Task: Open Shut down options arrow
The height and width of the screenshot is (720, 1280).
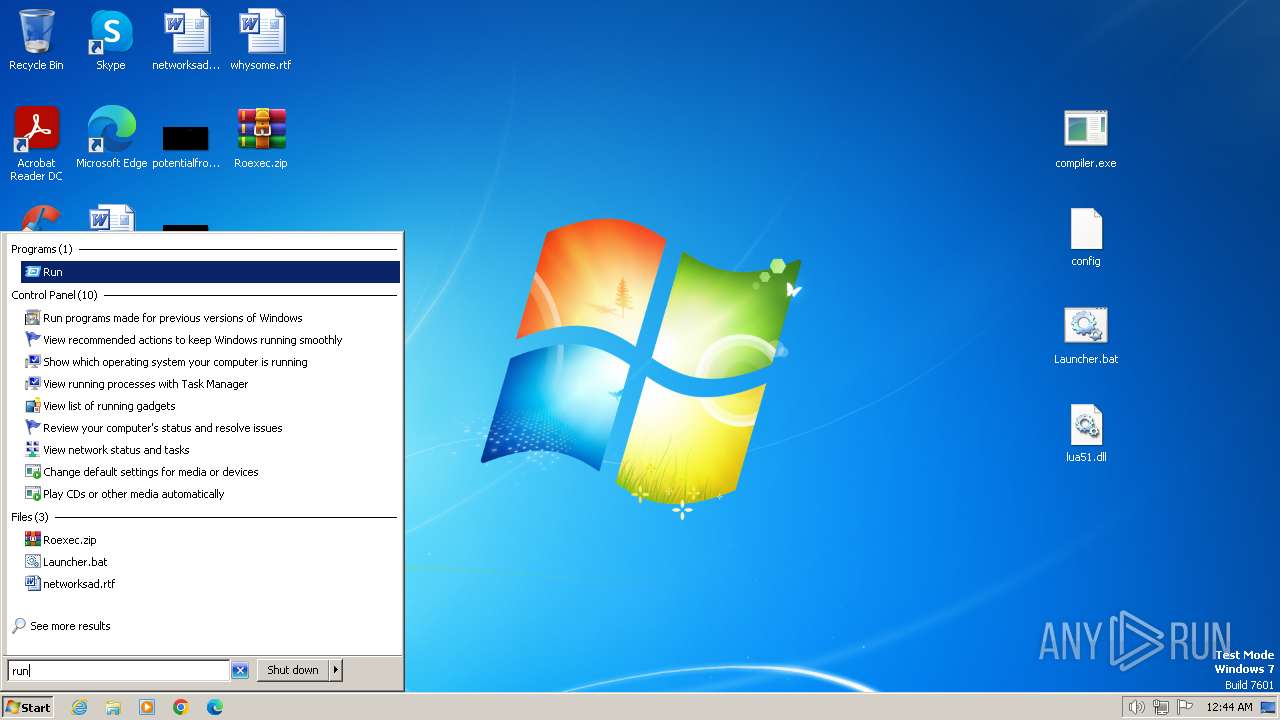Action: tap(336, 670)
